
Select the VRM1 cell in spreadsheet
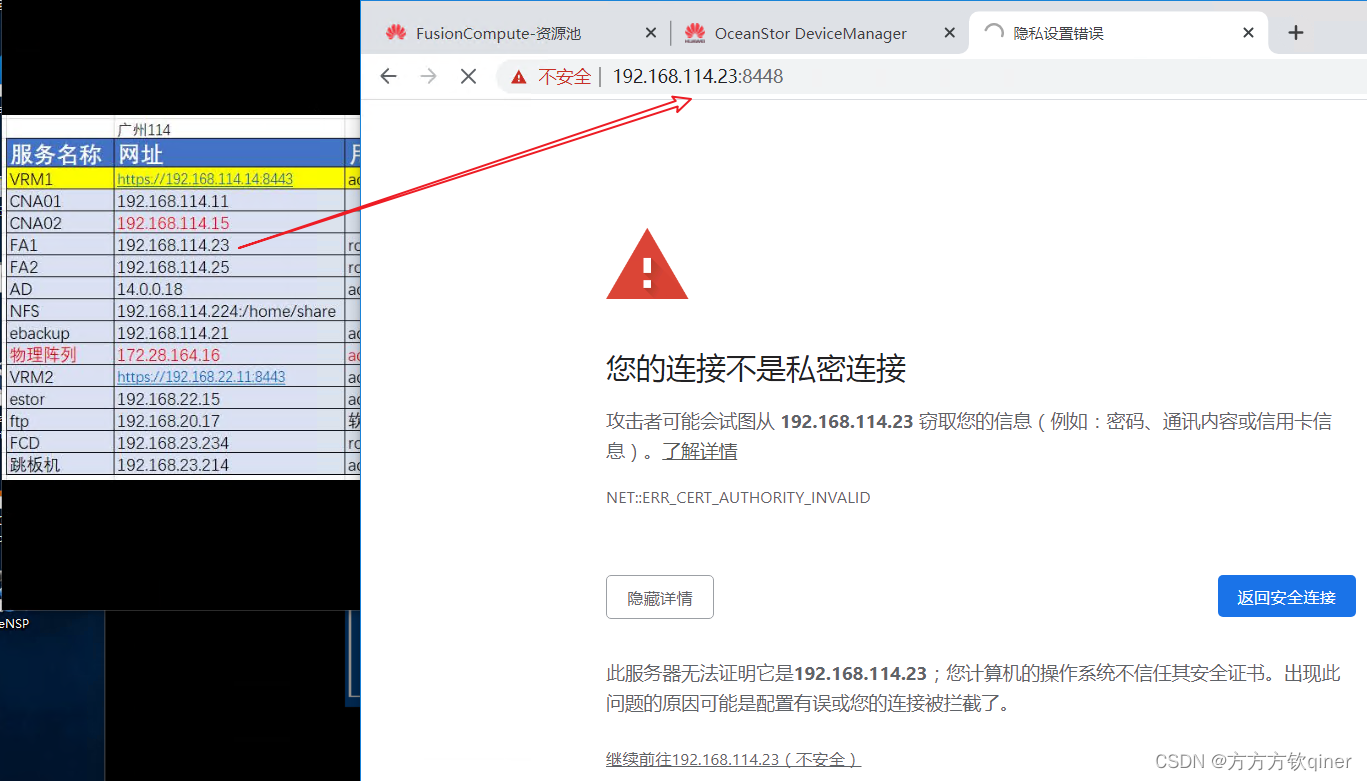[x=59, y=179]
